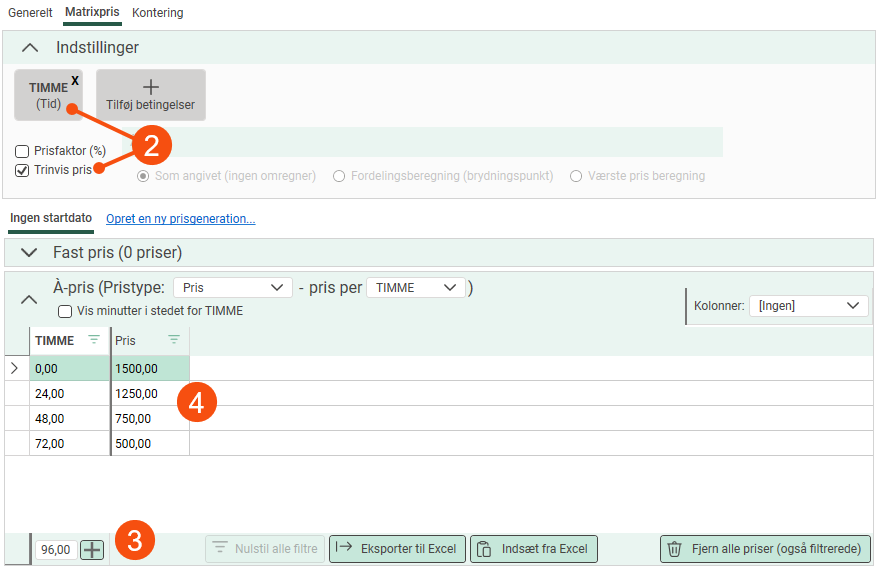Click the row indicator arrow for 0,00
This screenshot has width=877, height=569.
tap(15, 368)
